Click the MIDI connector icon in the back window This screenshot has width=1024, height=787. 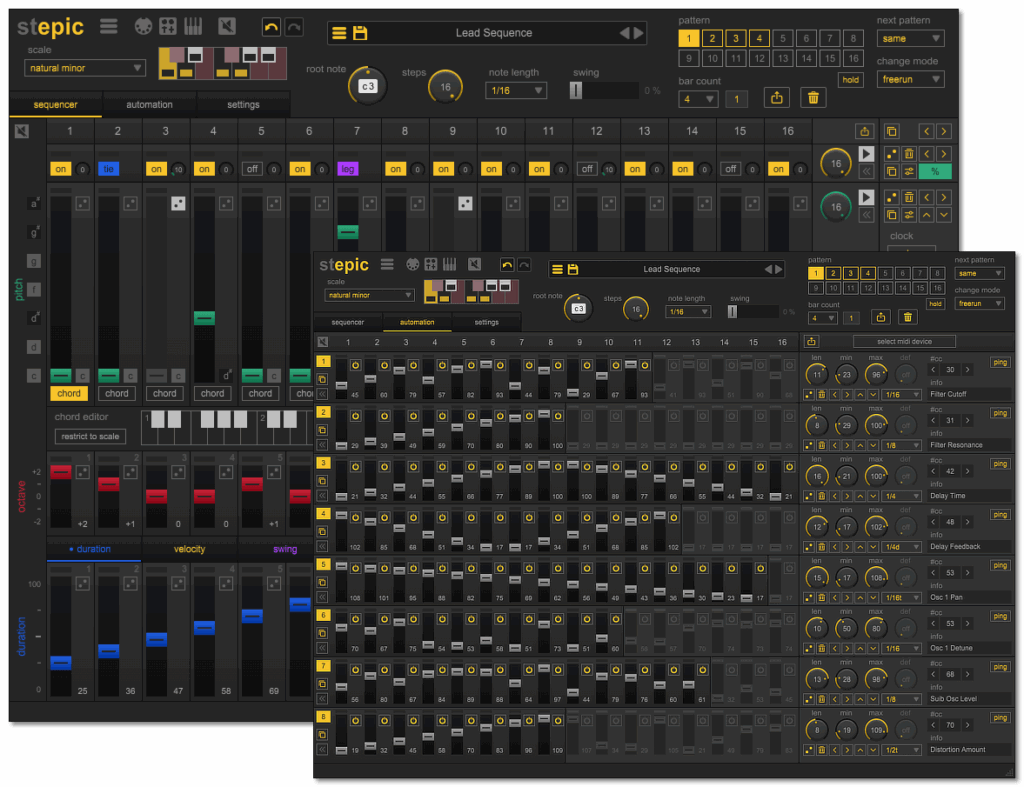[x=145, y=27]
